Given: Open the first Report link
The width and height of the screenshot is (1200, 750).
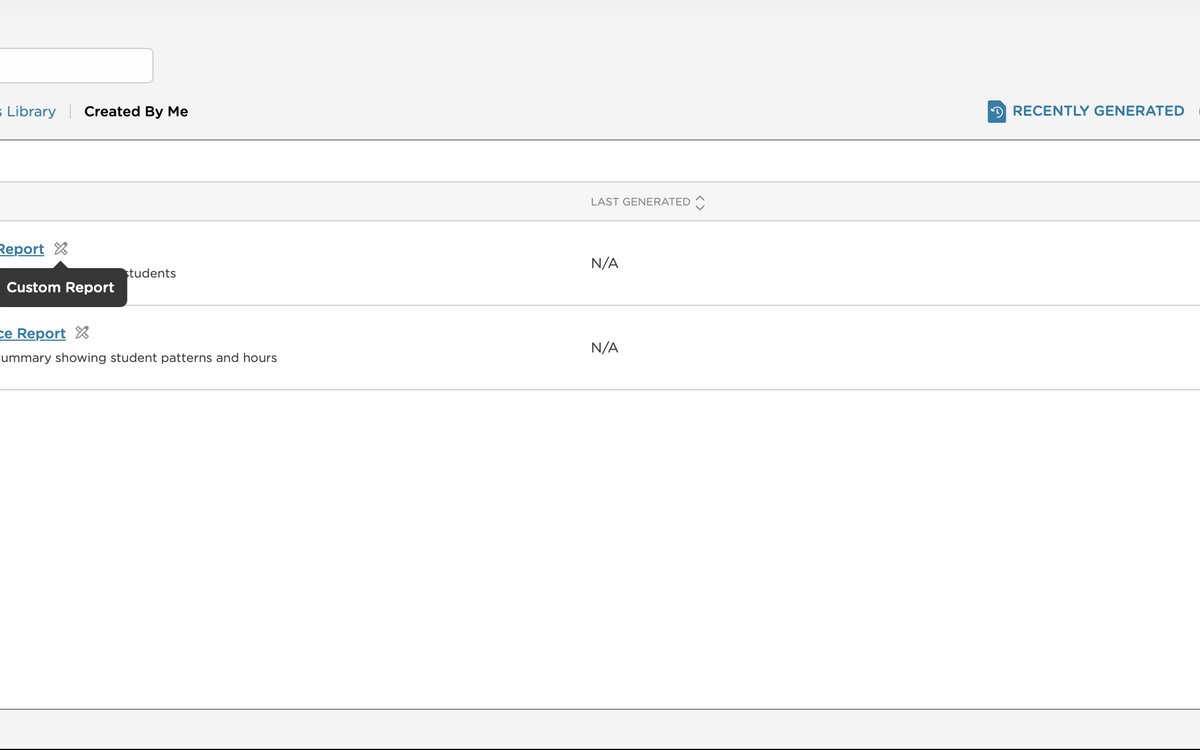Looking at the screenshot, I should 21,249.
